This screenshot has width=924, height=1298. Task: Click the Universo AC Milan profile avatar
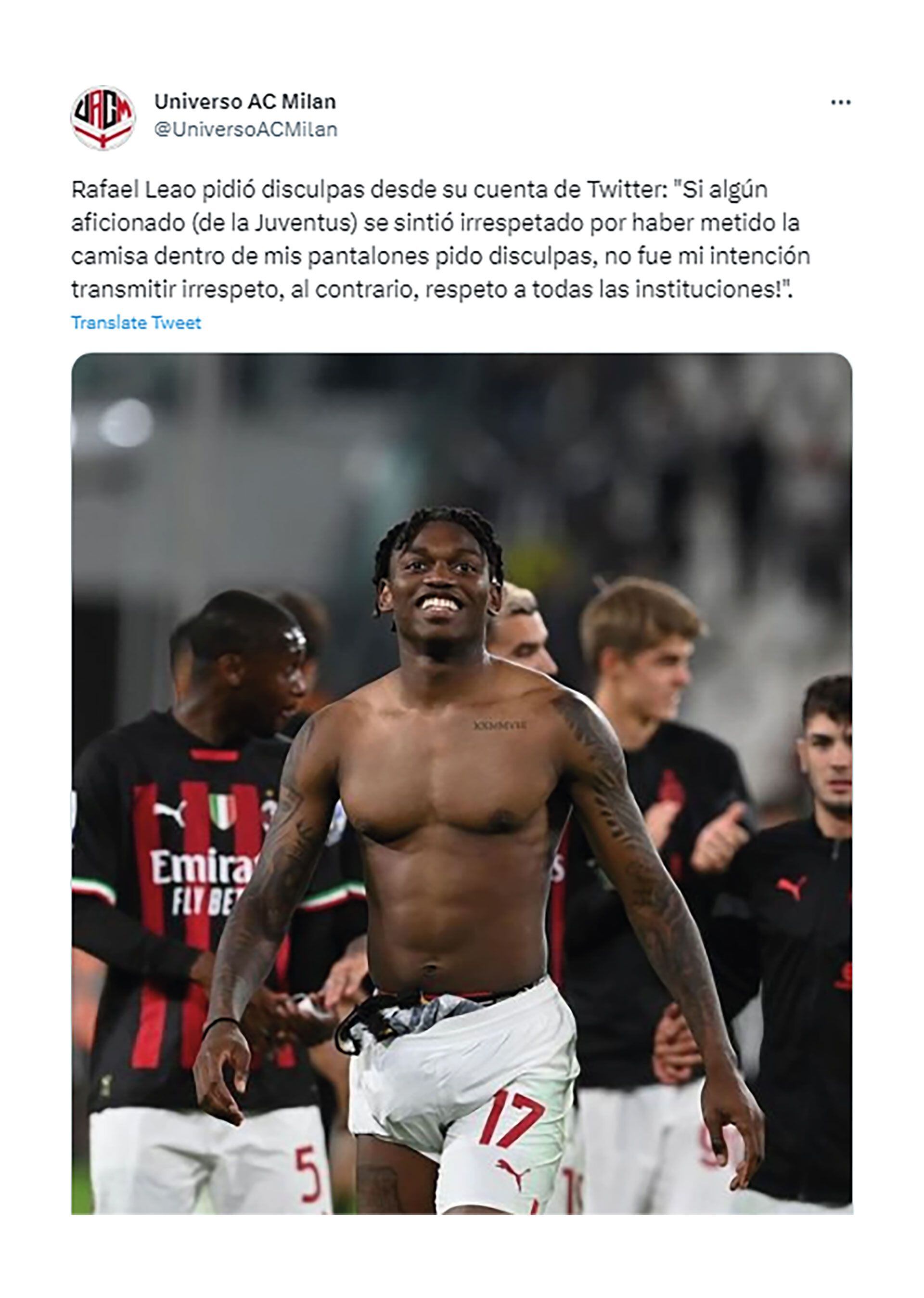point(103,117)
